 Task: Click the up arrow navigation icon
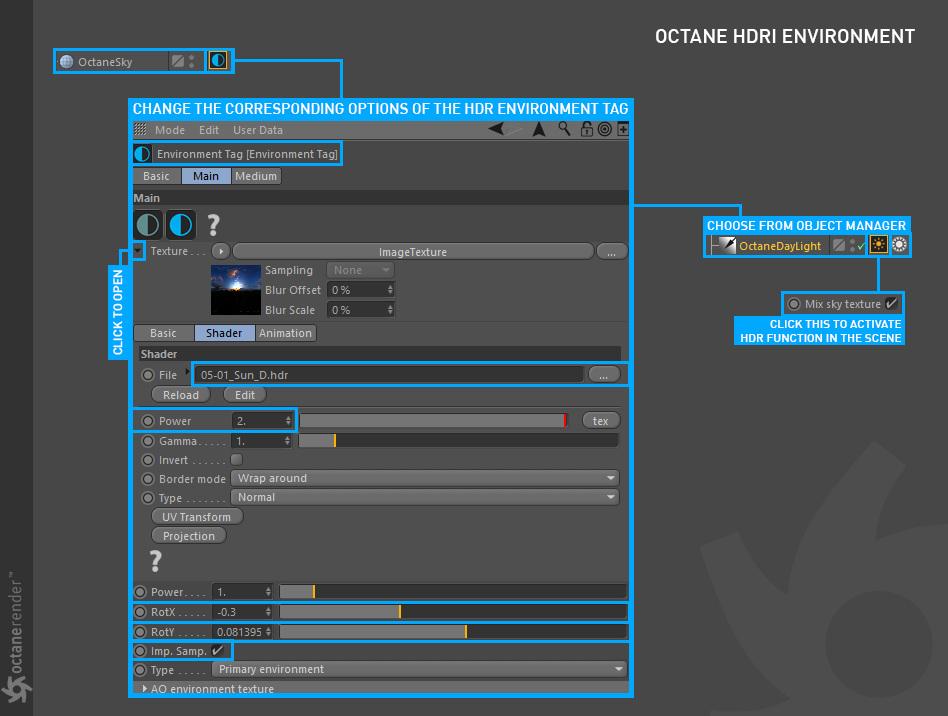click(539, 129)
